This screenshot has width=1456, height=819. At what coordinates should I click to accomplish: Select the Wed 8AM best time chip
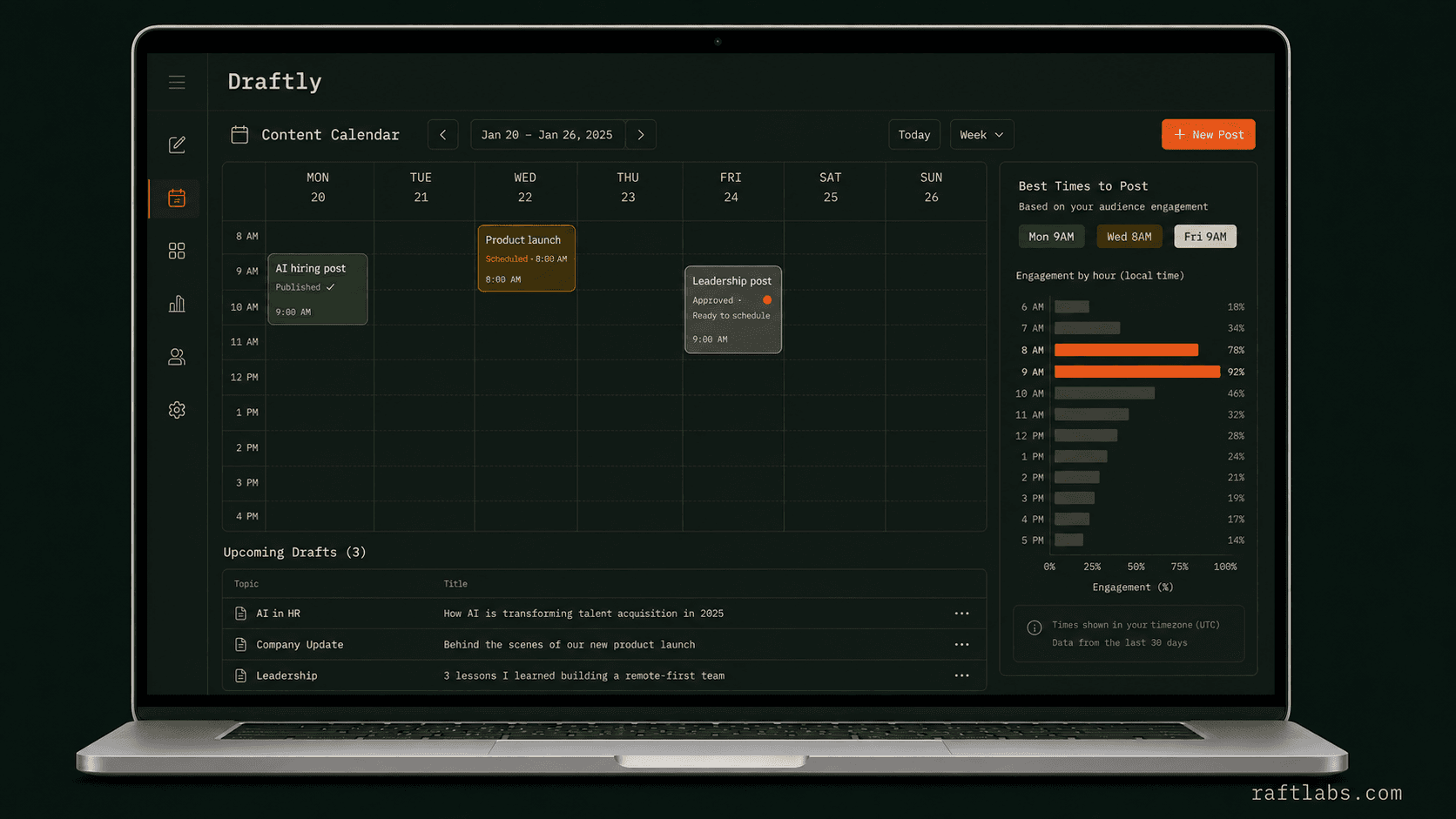pyautogui.click(x=1129, y=237)
